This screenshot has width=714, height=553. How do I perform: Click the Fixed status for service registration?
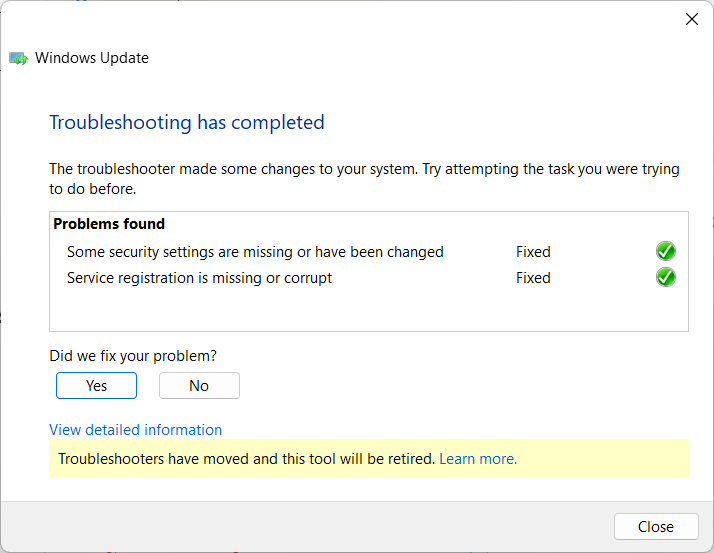click(533, 277)
